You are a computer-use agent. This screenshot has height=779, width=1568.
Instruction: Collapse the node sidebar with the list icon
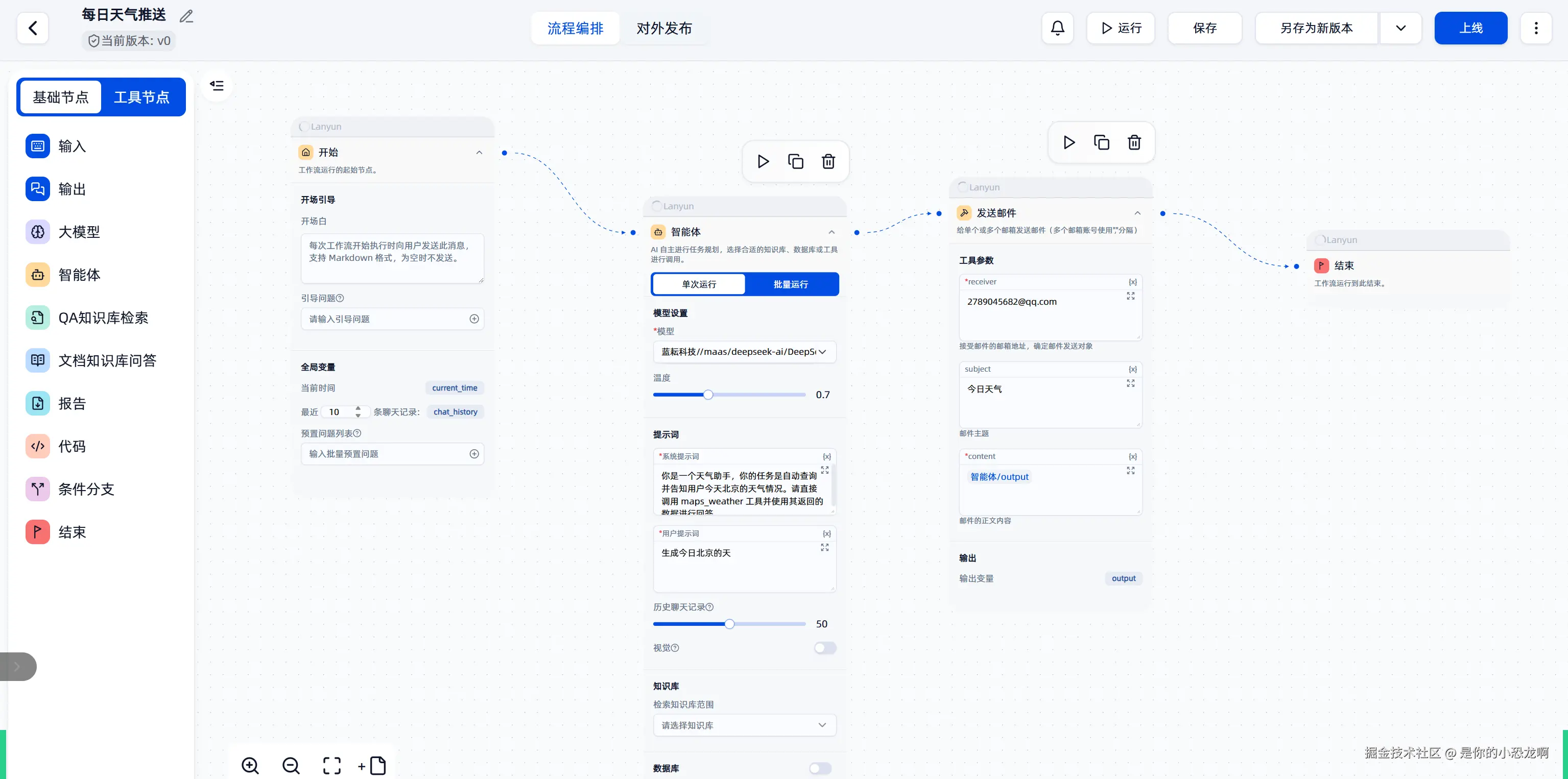click(x=217, y=86)
